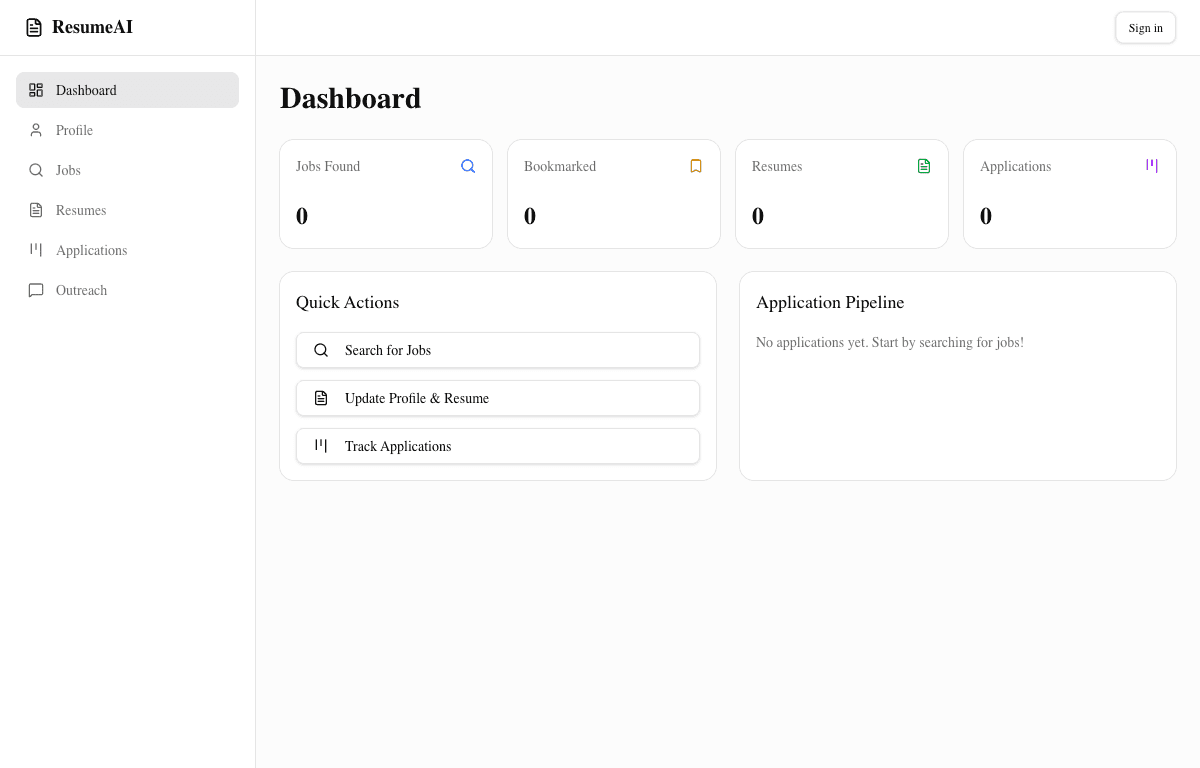The height and width of the screenshot is (768, 1200).
Task: Click the Application Pipeline empty state message
Action: [x=889, y=342]
